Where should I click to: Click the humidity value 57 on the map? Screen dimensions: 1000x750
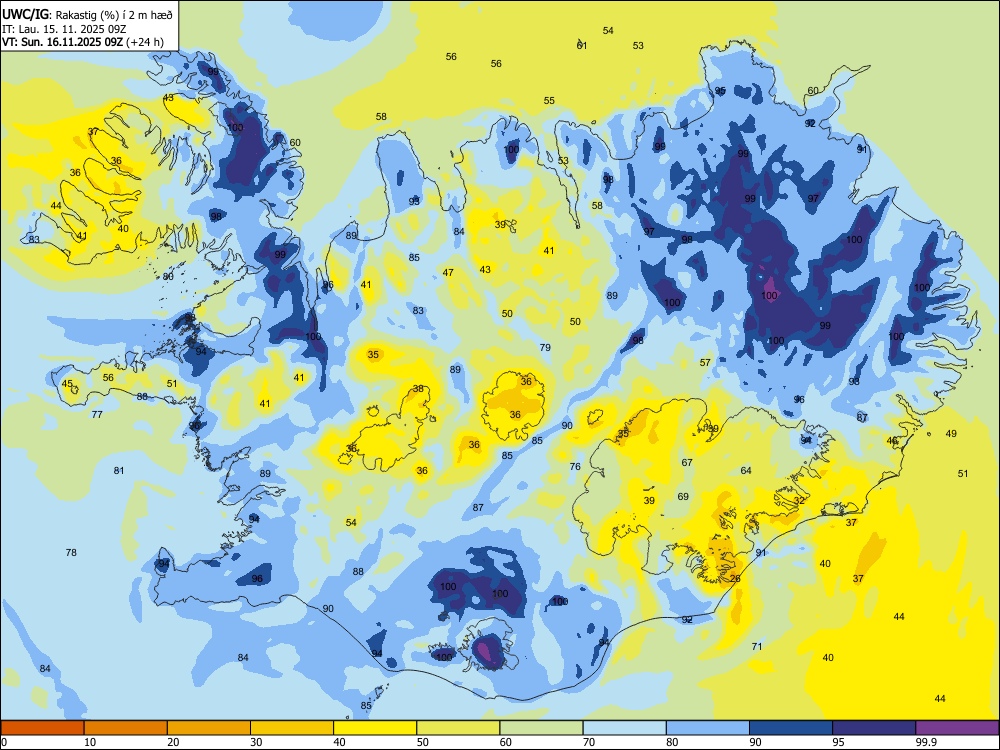pyautogui.click(x=705, y=362)
